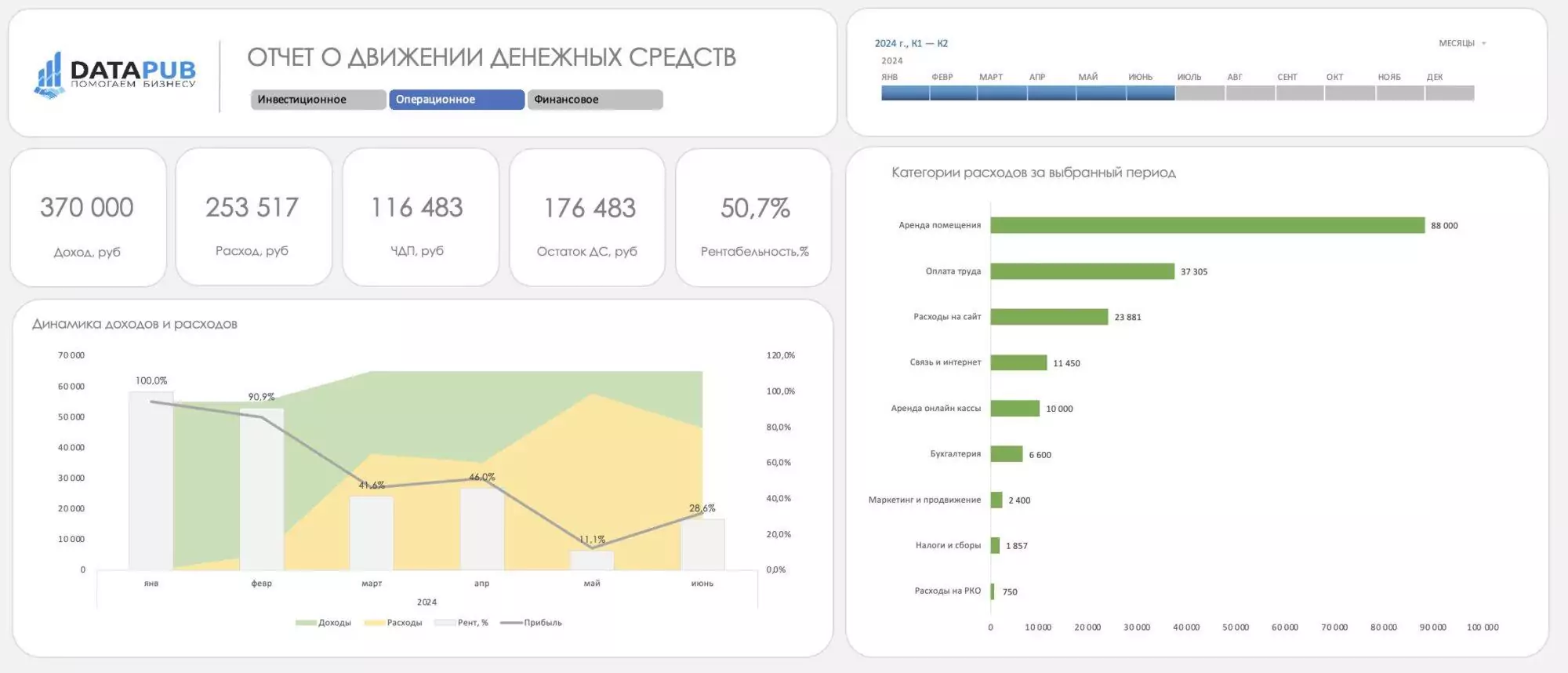Click the 253 517 Расход card
Image resolution: width=1568 pixels, height=673 pixels.
(253, 217)
